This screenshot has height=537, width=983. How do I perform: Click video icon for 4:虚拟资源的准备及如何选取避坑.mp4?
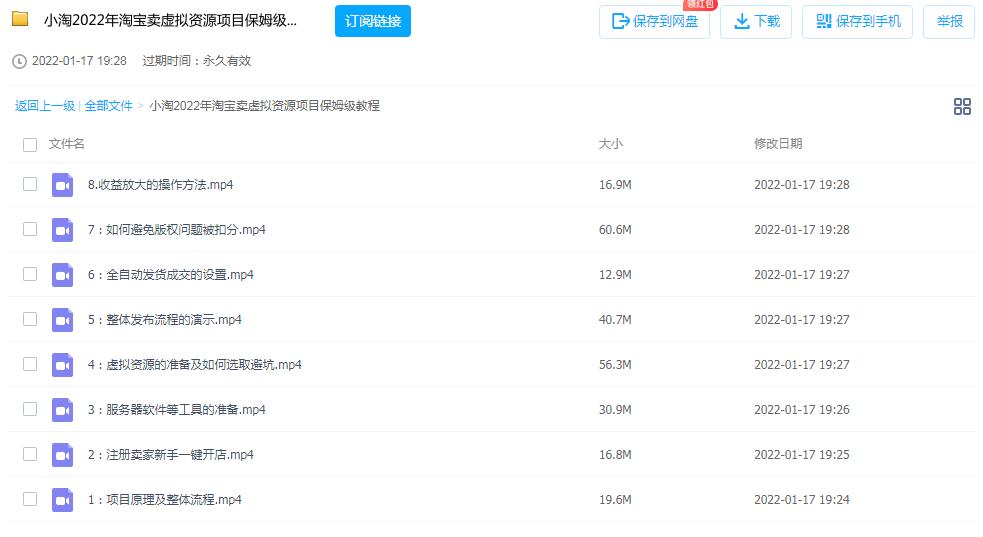(62, 365)
